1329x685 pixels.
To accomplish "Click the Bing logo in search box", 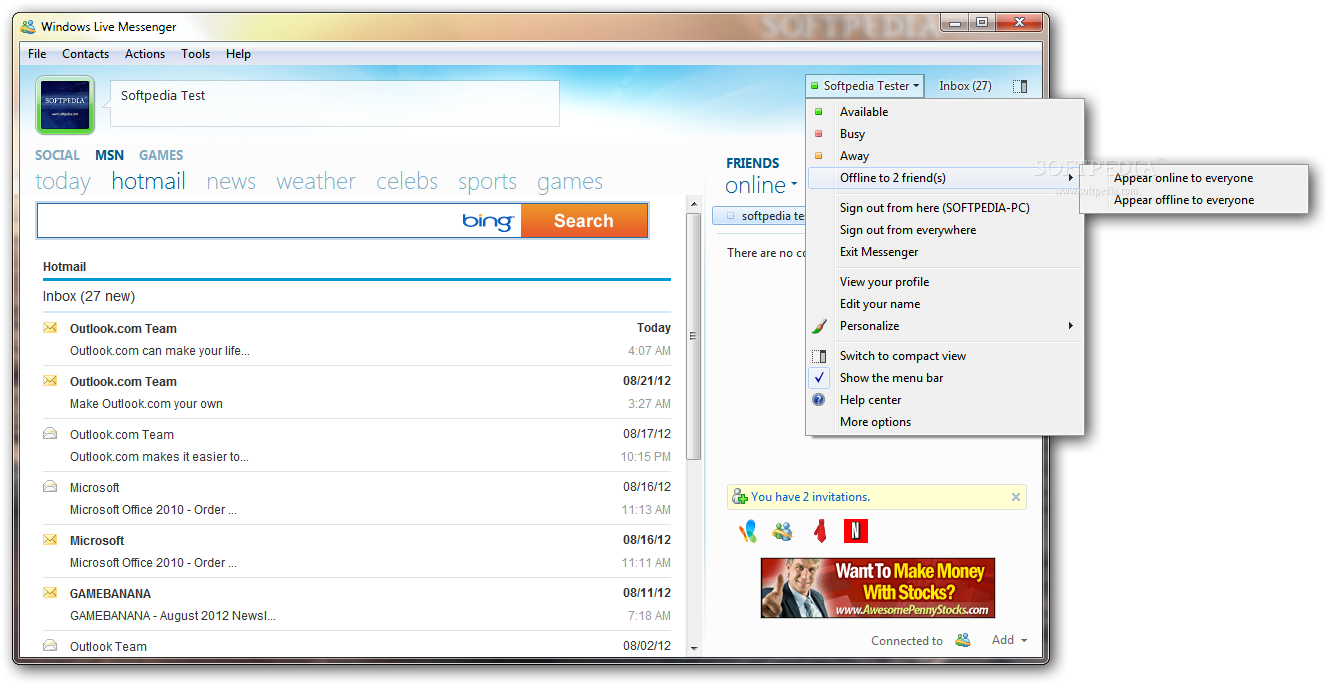I will click(488, 221).
